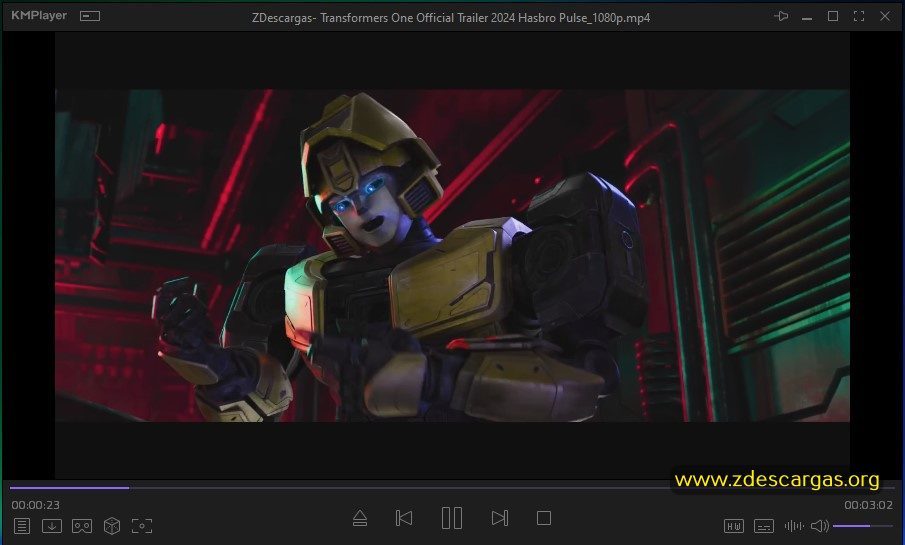Click the total duration 00:03:02
Image resolution: width=905 pixels, height=545 pixels.
869,505
